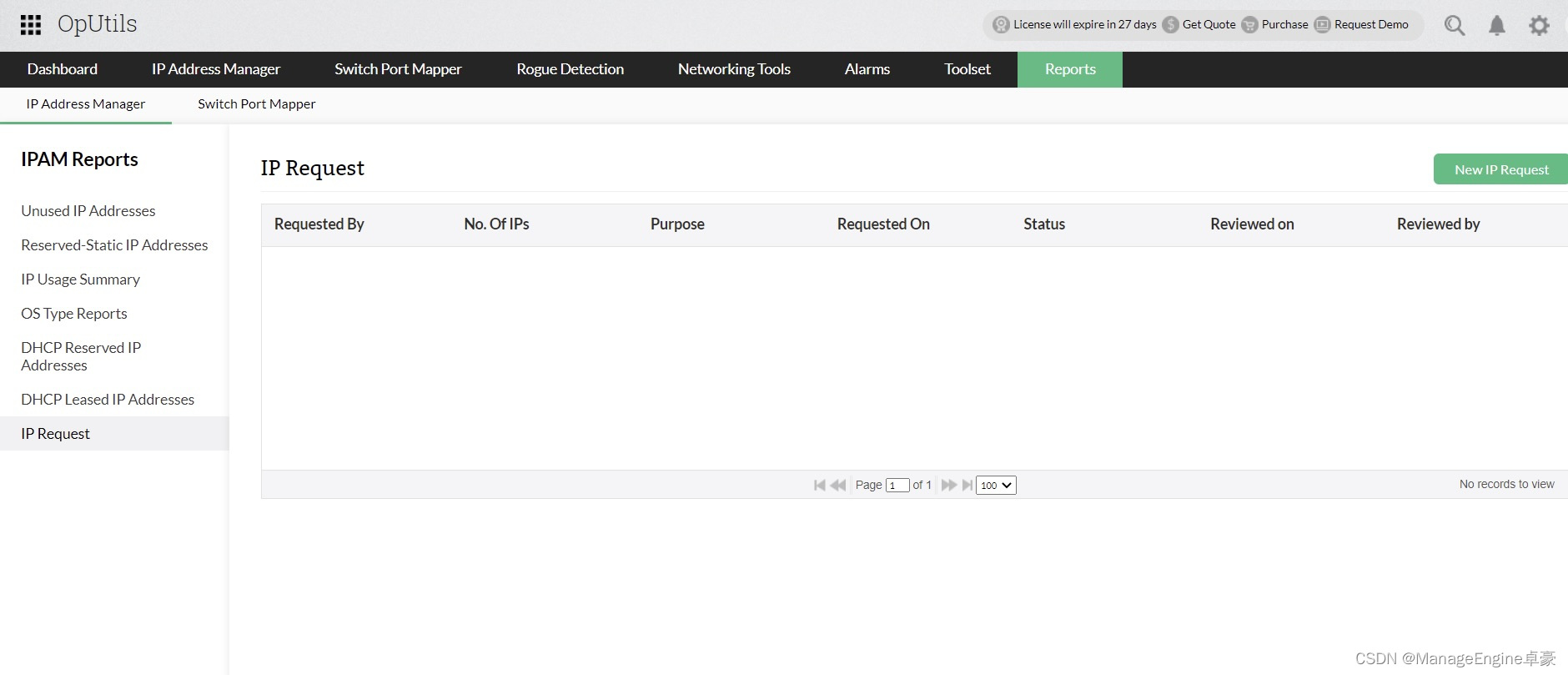Sort by the Reviewed by column
Viewport: 1568px width, 675px height.
tap(1438, 224)
